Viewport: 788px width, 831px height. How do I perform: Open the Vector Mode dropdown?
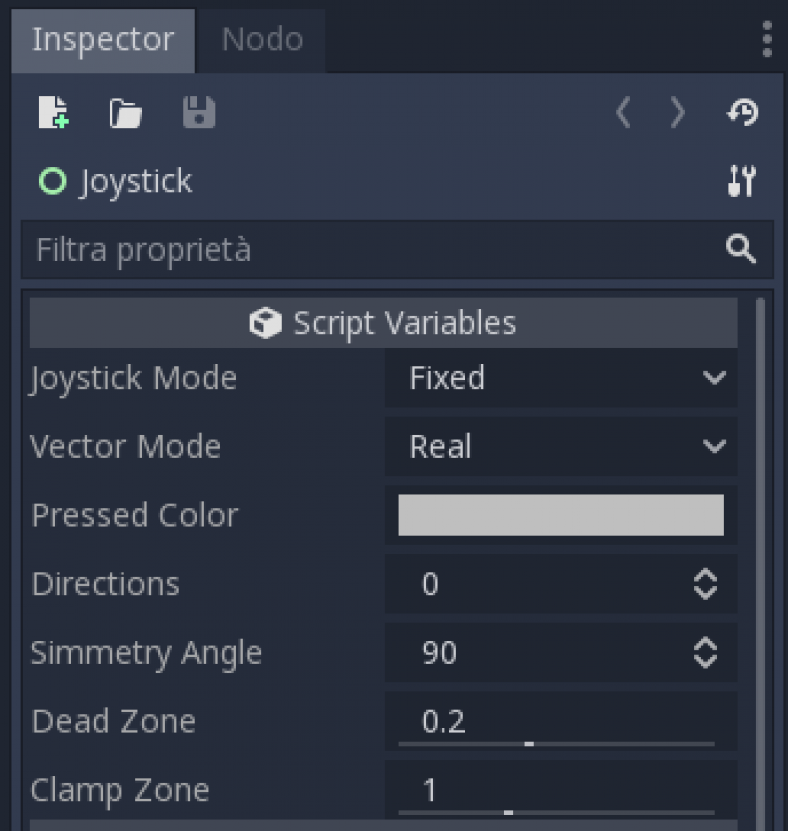point(560,447)
